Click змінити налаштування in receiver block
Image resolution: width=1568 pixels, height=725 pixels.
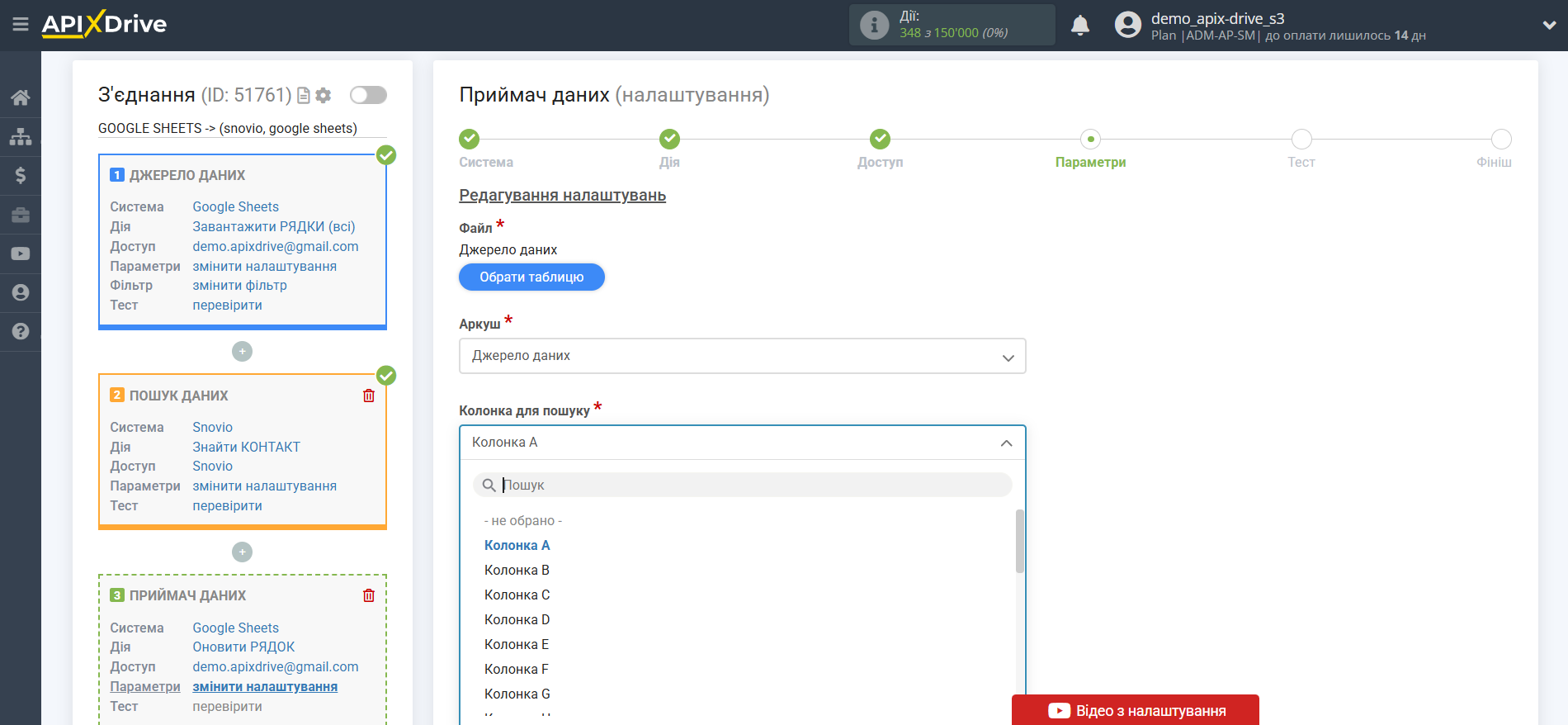(265, 687)
